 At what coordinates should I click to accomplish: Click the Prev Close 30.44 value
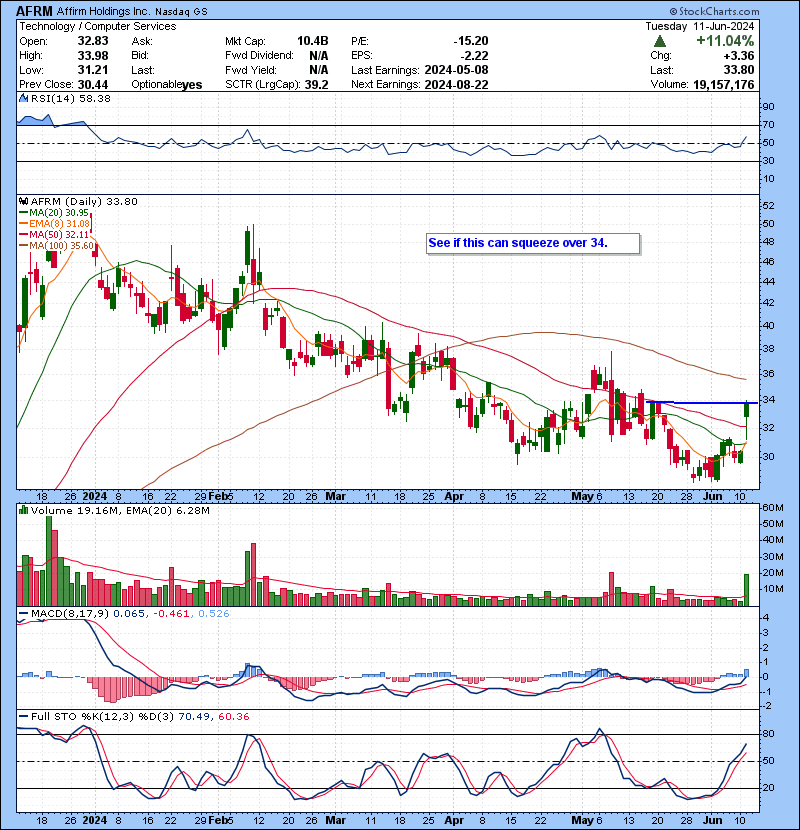[93, 85]
